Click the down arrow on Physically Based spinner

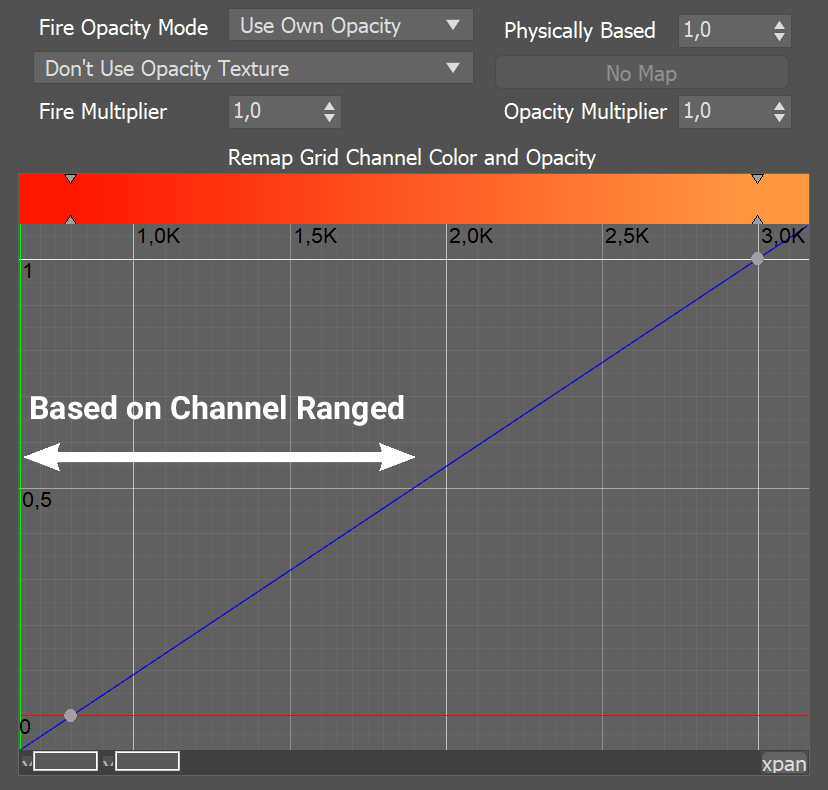click(781, 37)
